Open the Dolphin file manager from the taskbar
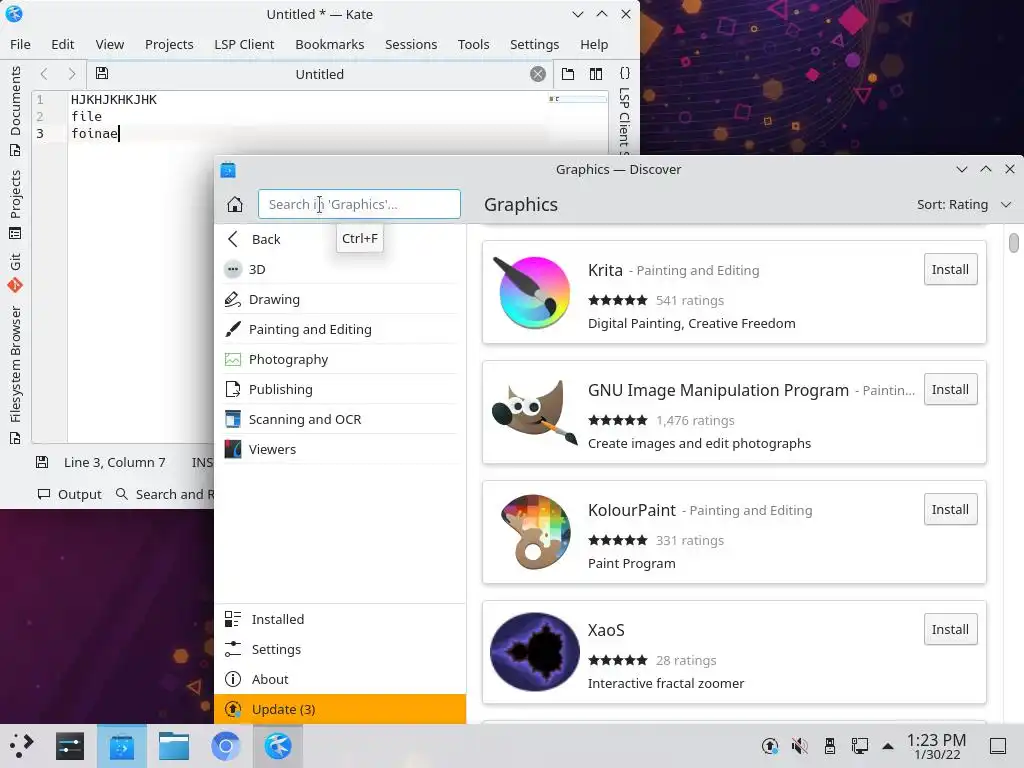 point(174,746)
